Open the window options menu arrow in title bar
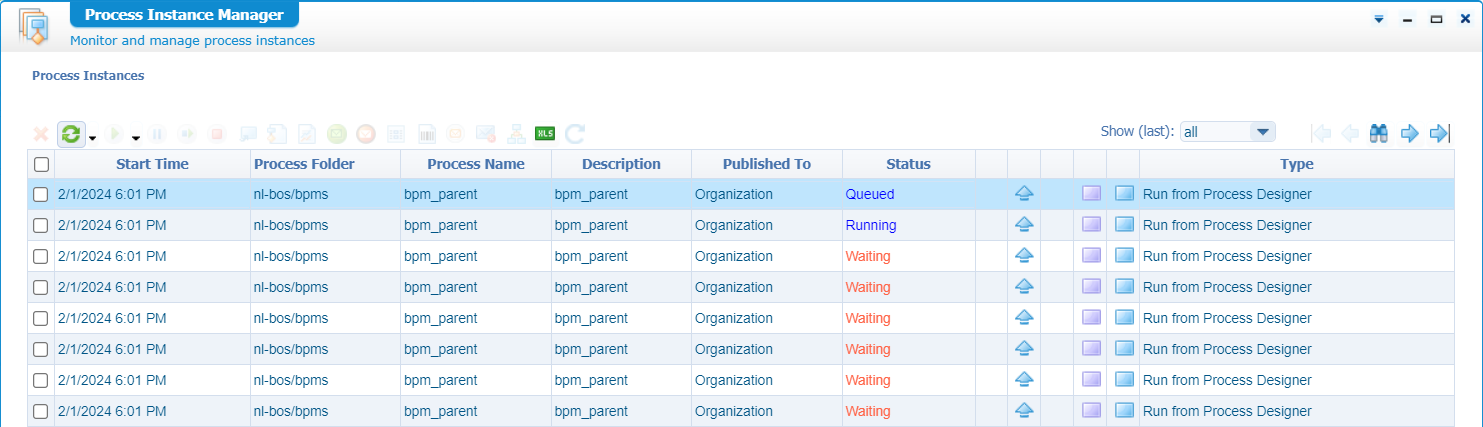 (1379, 19)
